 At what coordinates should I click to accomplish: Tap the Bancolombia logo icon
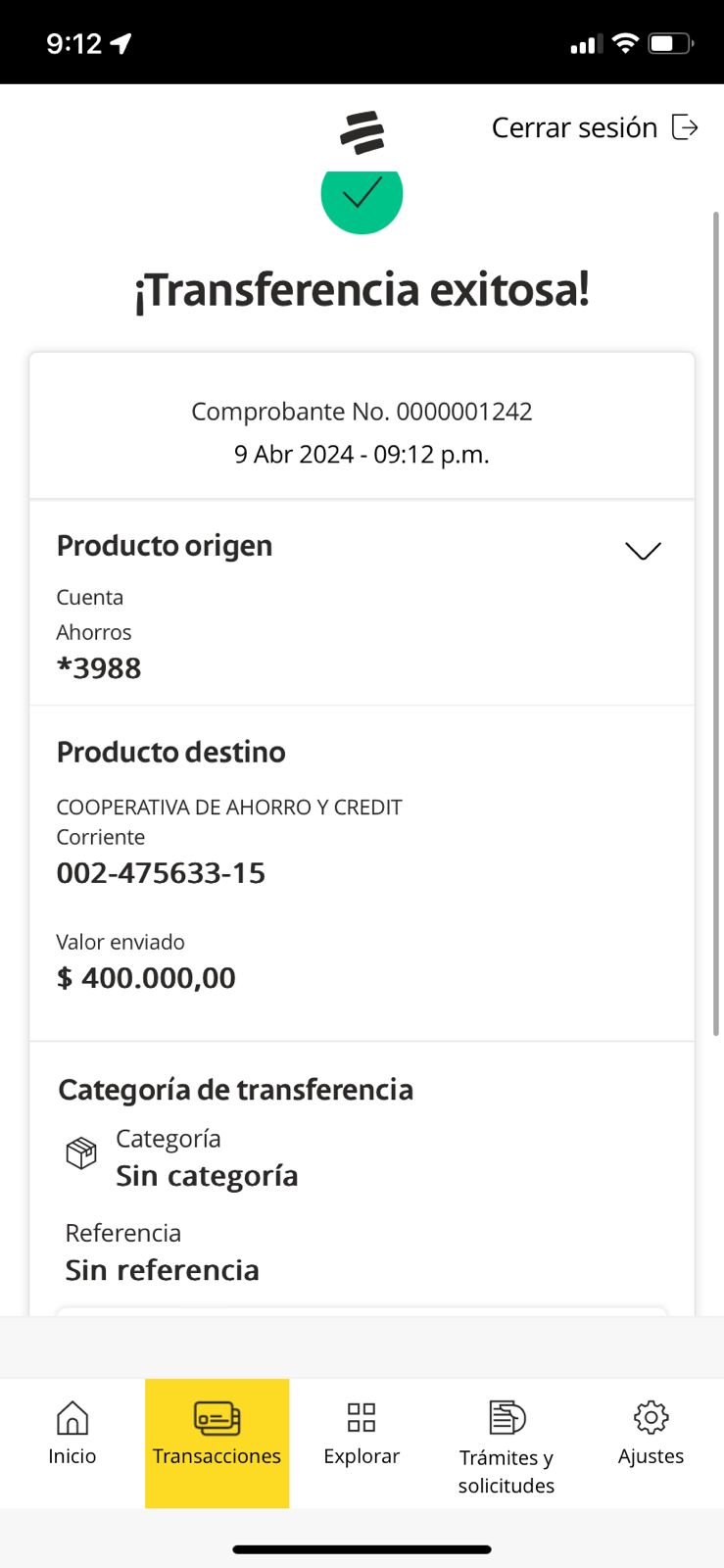(362, 133)
